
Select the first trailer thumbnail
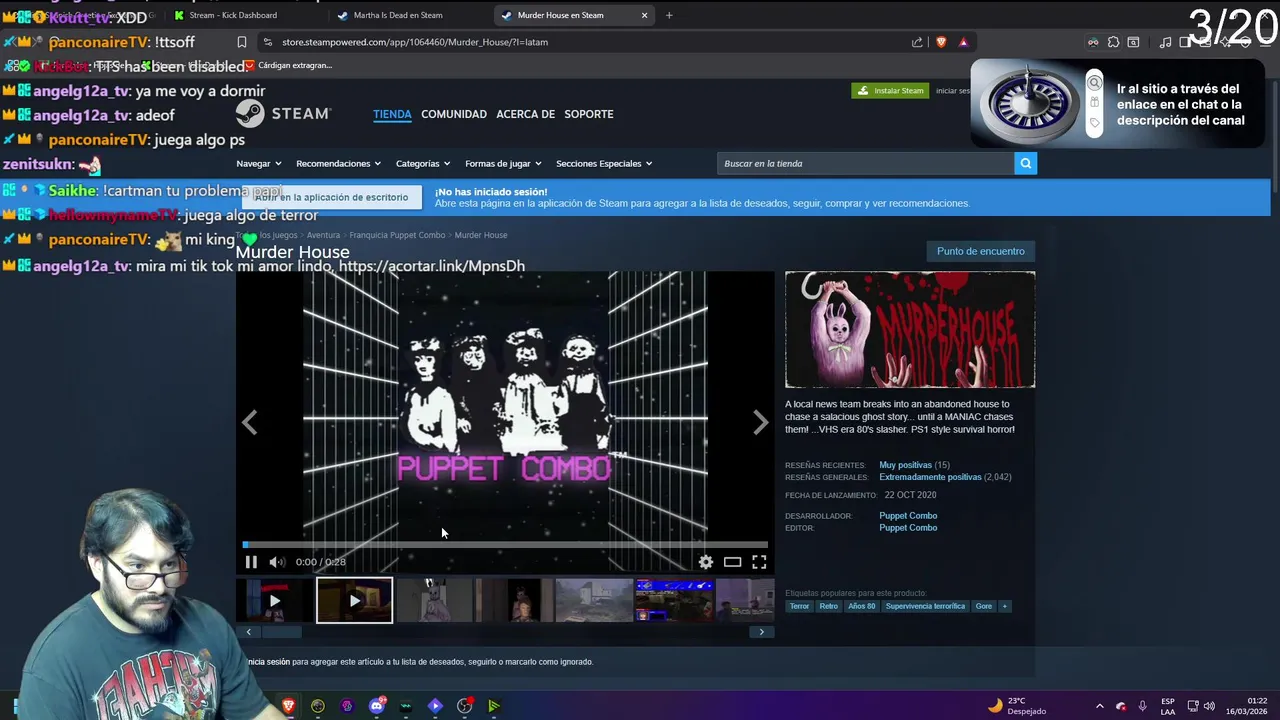[274, 601]
